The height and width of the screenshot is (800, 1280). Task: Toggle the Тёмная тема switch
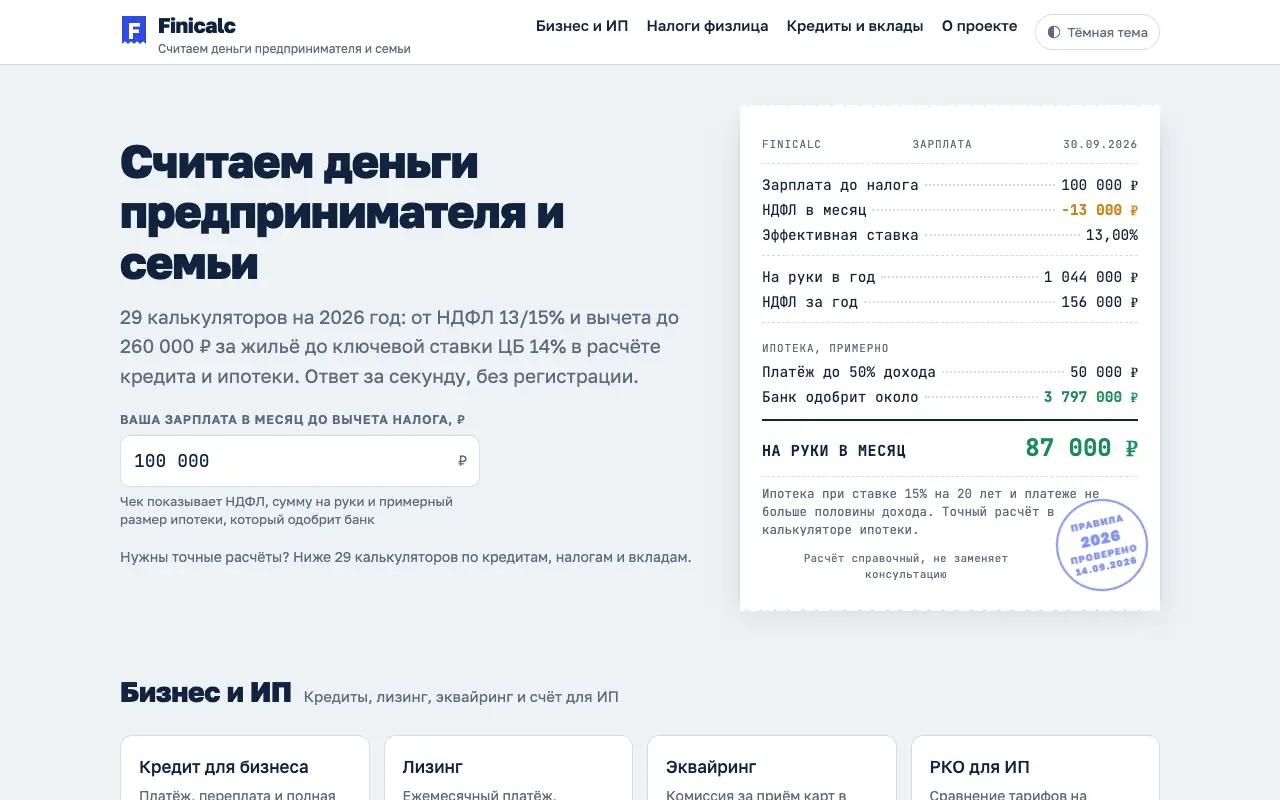click(x=1097, y=32)
